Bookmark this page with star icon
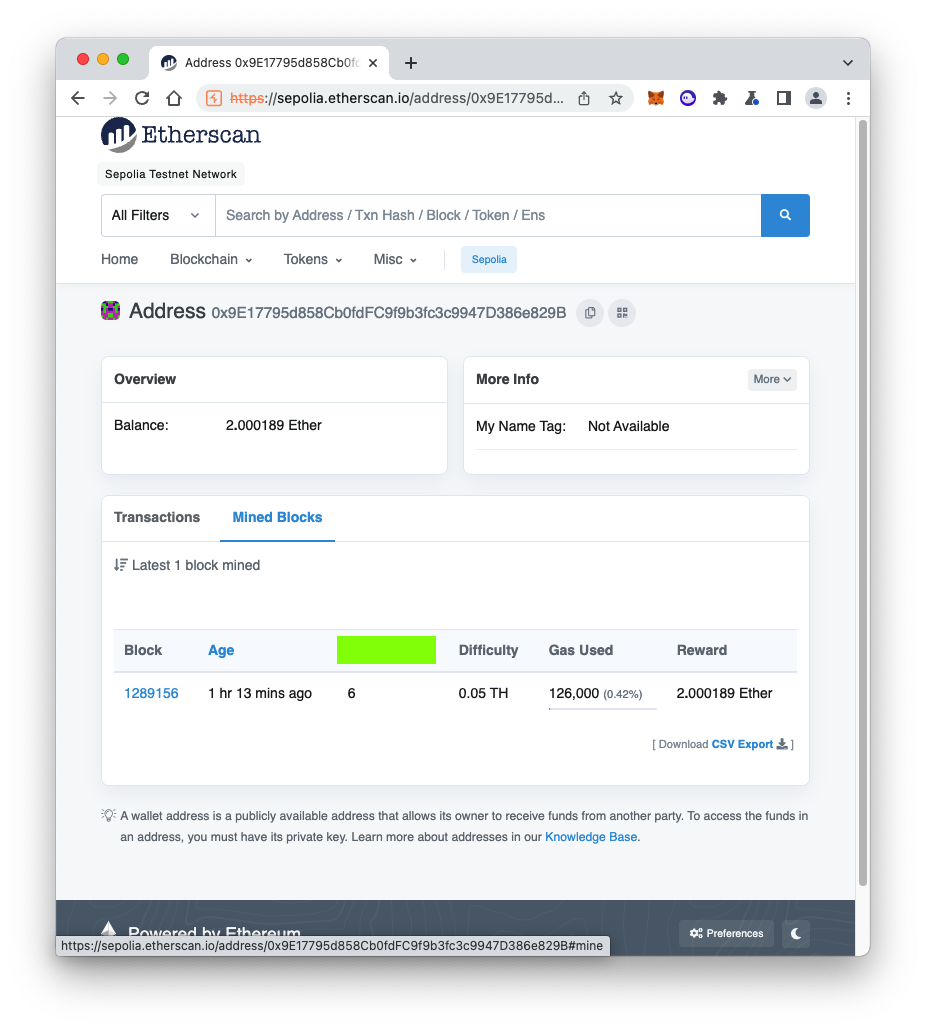This screenshot has width=926, height=1030. pos(615,99)
